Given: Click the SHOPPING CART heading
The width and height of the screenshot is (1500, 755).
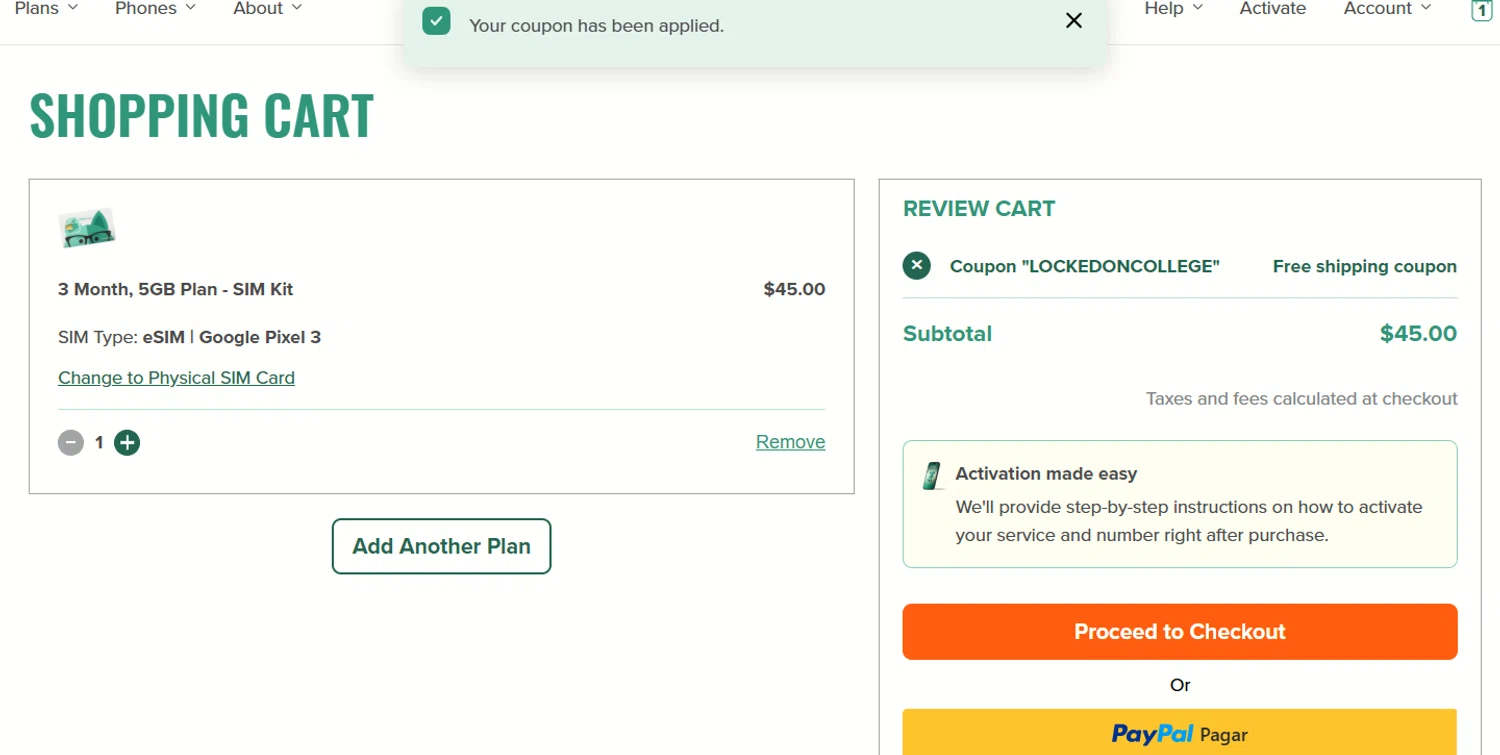Looking at the screenshot, I should tap(202, 115).
